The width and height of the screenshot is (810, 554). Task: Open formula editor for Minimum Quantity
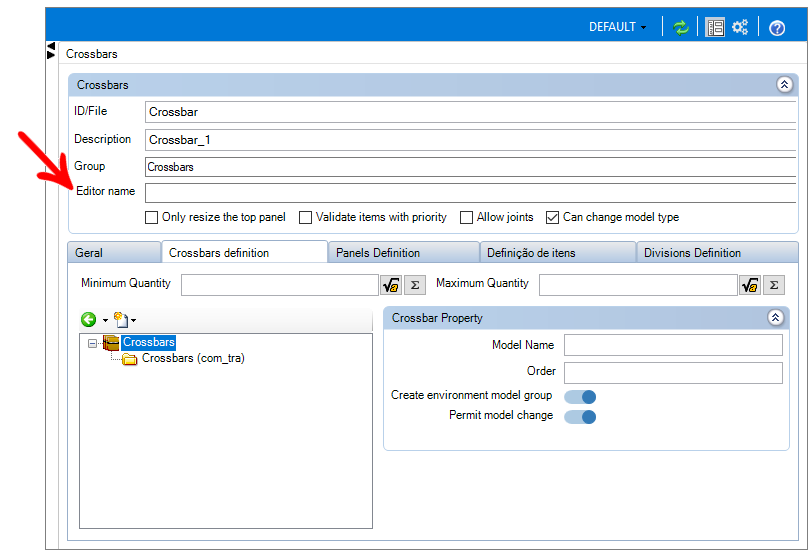pyautogui.click(x=391, y=285)
